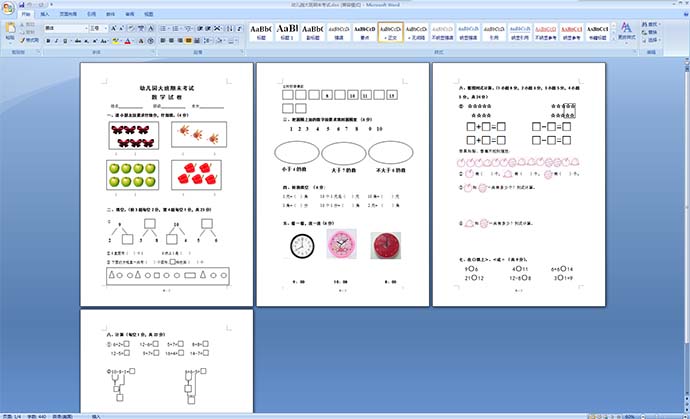Toggle bold formatting
This screenshot has height=419, width=690.
pyautogui.click(x=48, y=41)
